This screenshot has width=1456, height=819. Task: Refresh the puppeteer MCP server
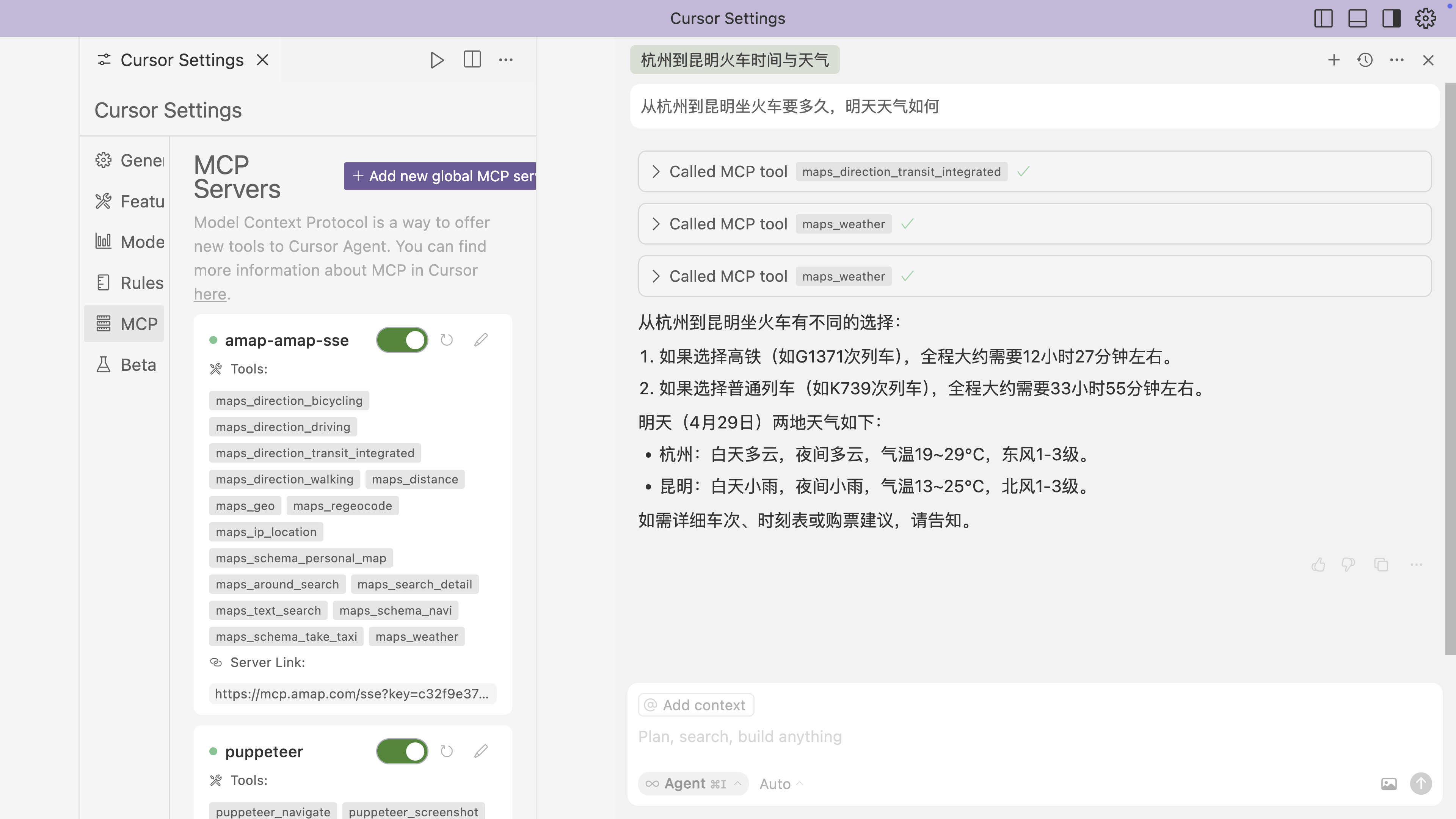[x=447, y=751]
